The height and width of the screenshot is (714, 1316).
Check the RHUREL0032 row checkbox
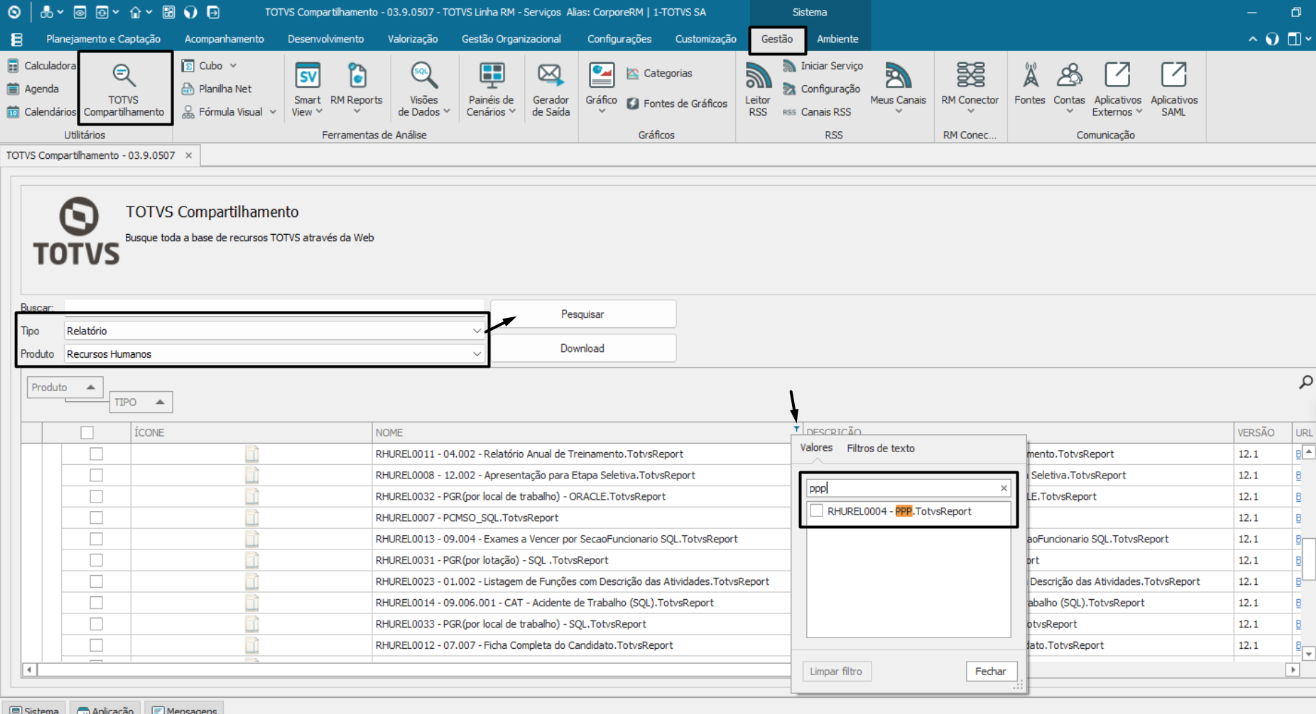pos(96,496)
